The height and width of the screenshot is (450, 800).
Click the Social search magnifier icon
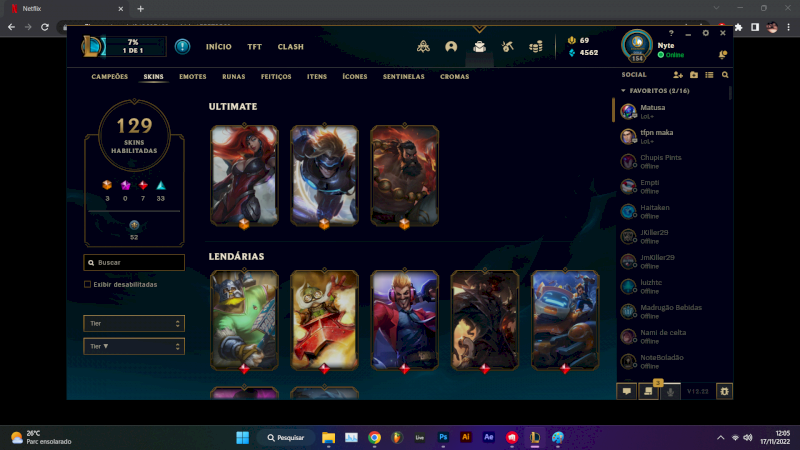point(725,75)
